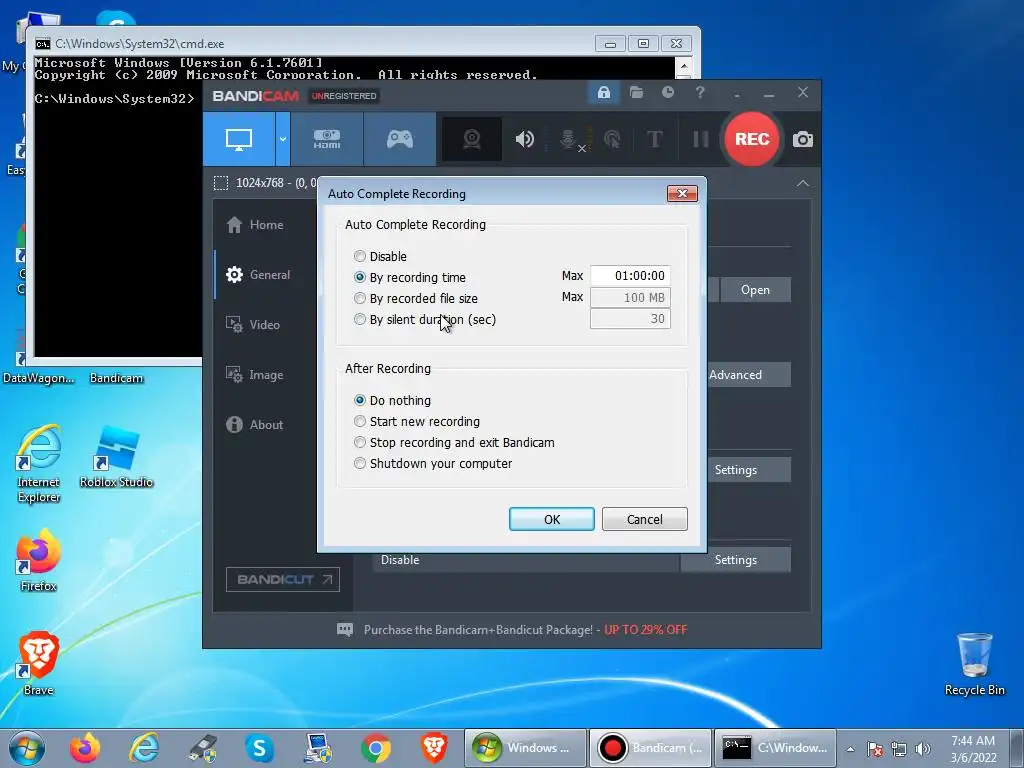Open the Recycle Bin on desktop
This screenshot has width=1024, height=768.
pyautogui.click(x=974, y=664)
